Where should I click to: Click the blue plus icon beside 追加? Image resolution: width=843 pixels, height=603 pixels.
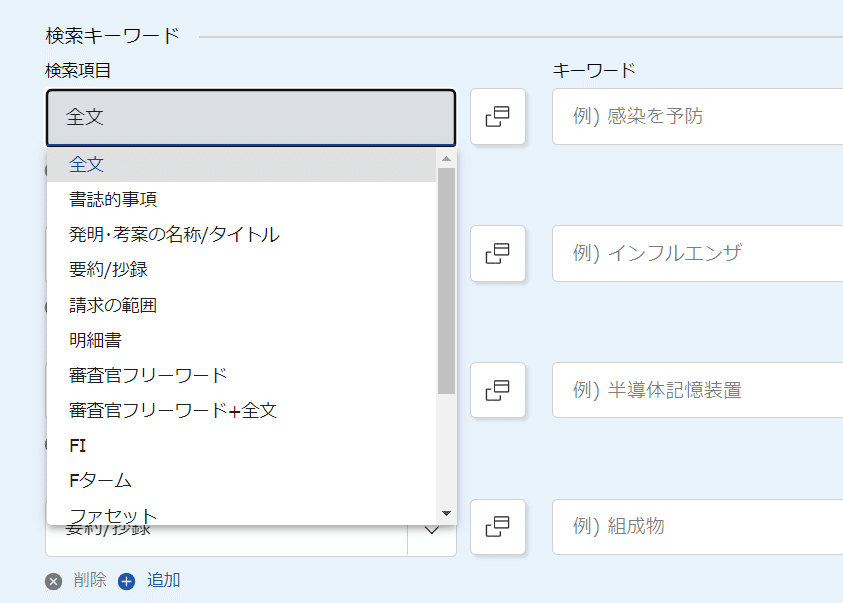click(x=124, y=580)
